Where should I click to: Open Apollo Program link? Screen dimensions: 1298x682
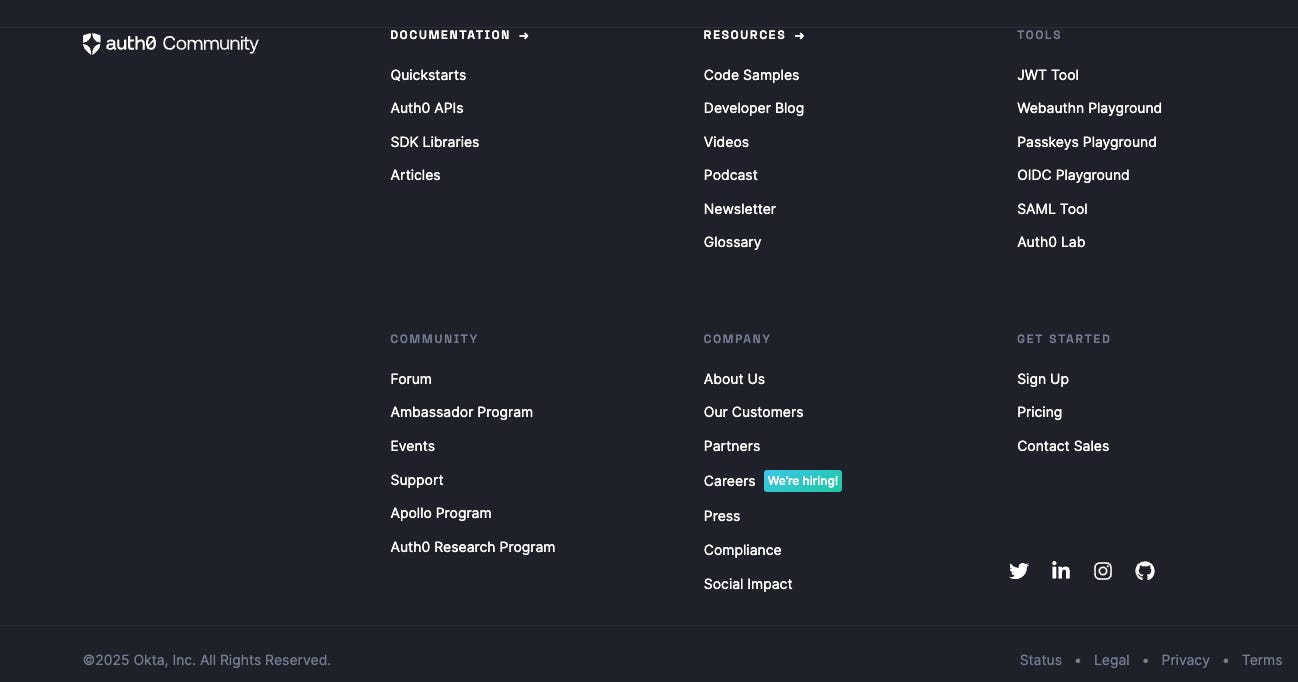tap(441, 513)
